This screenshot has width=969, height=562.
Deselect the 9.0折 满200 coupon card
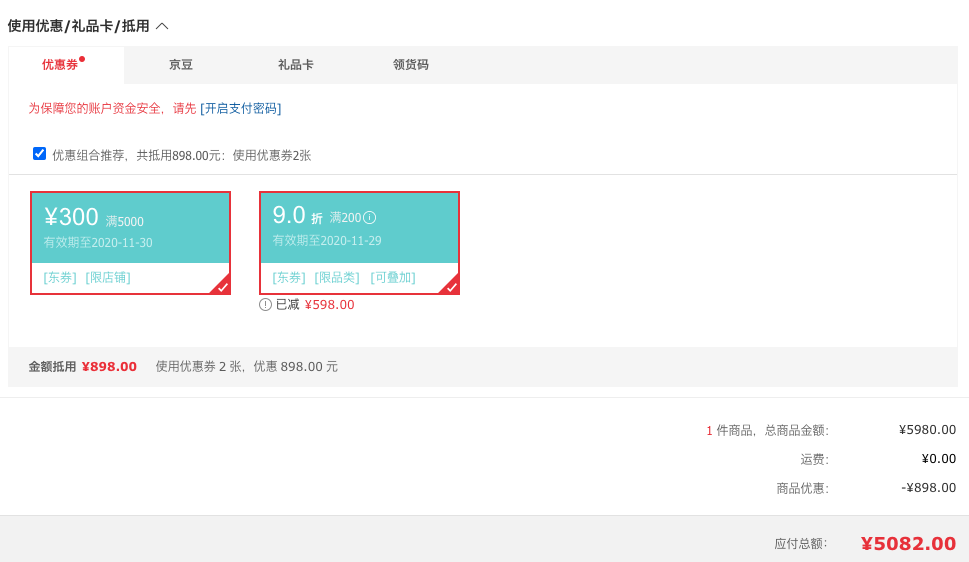pos(359,243)
